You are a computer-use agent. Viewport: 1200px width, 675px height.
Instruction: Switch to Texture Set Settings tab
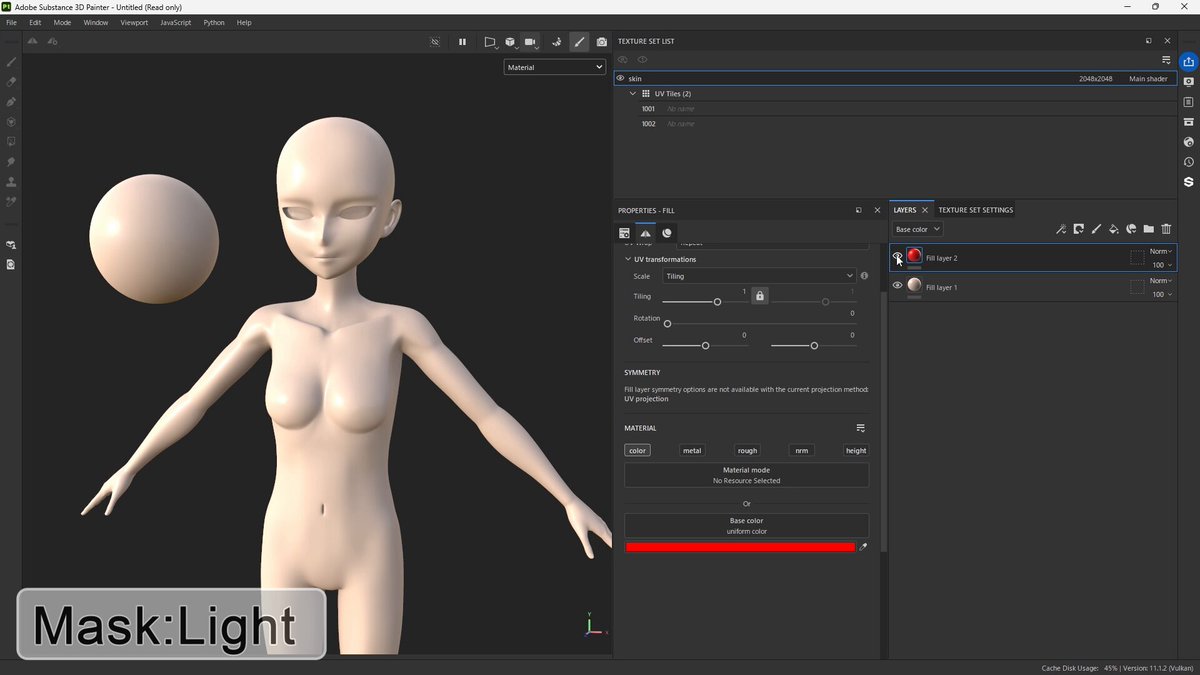tap(975, 210)
